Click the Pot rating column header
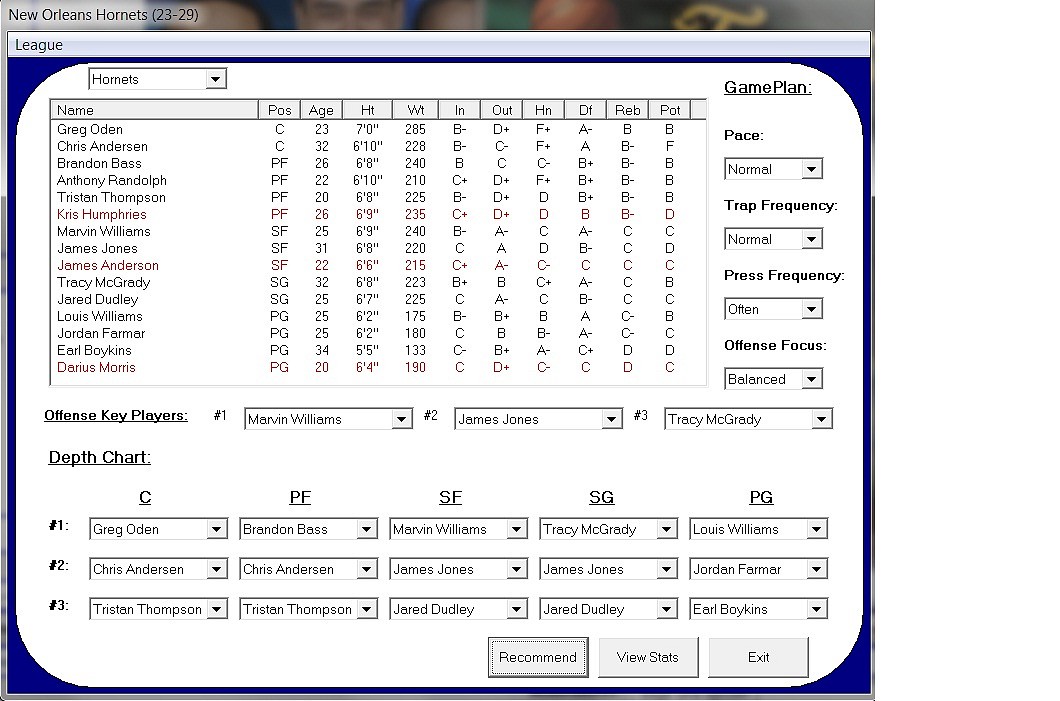The width and height of the screenshot is (1060, 701). tap(670, 110)
